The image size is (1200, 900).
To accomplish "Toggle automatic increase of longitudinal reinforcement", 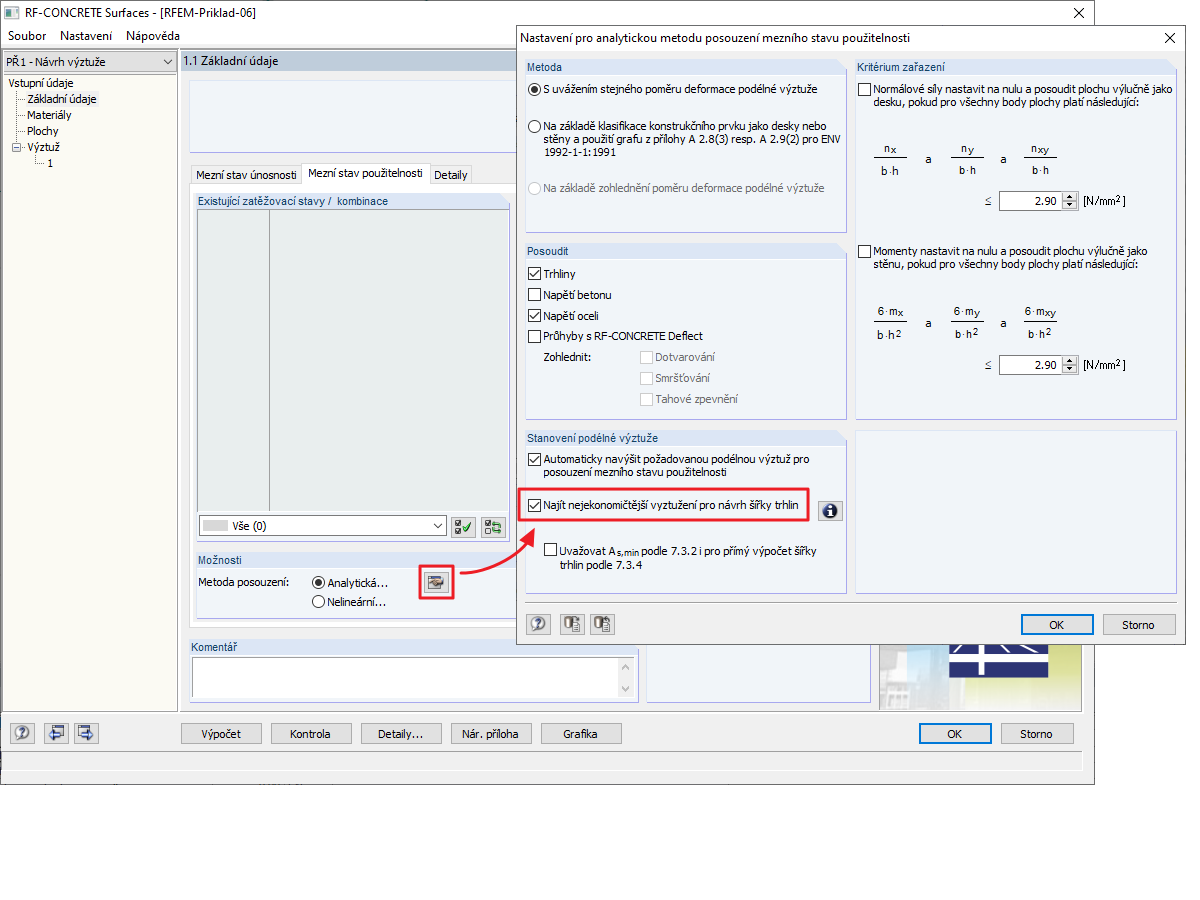I will (535, 459).
